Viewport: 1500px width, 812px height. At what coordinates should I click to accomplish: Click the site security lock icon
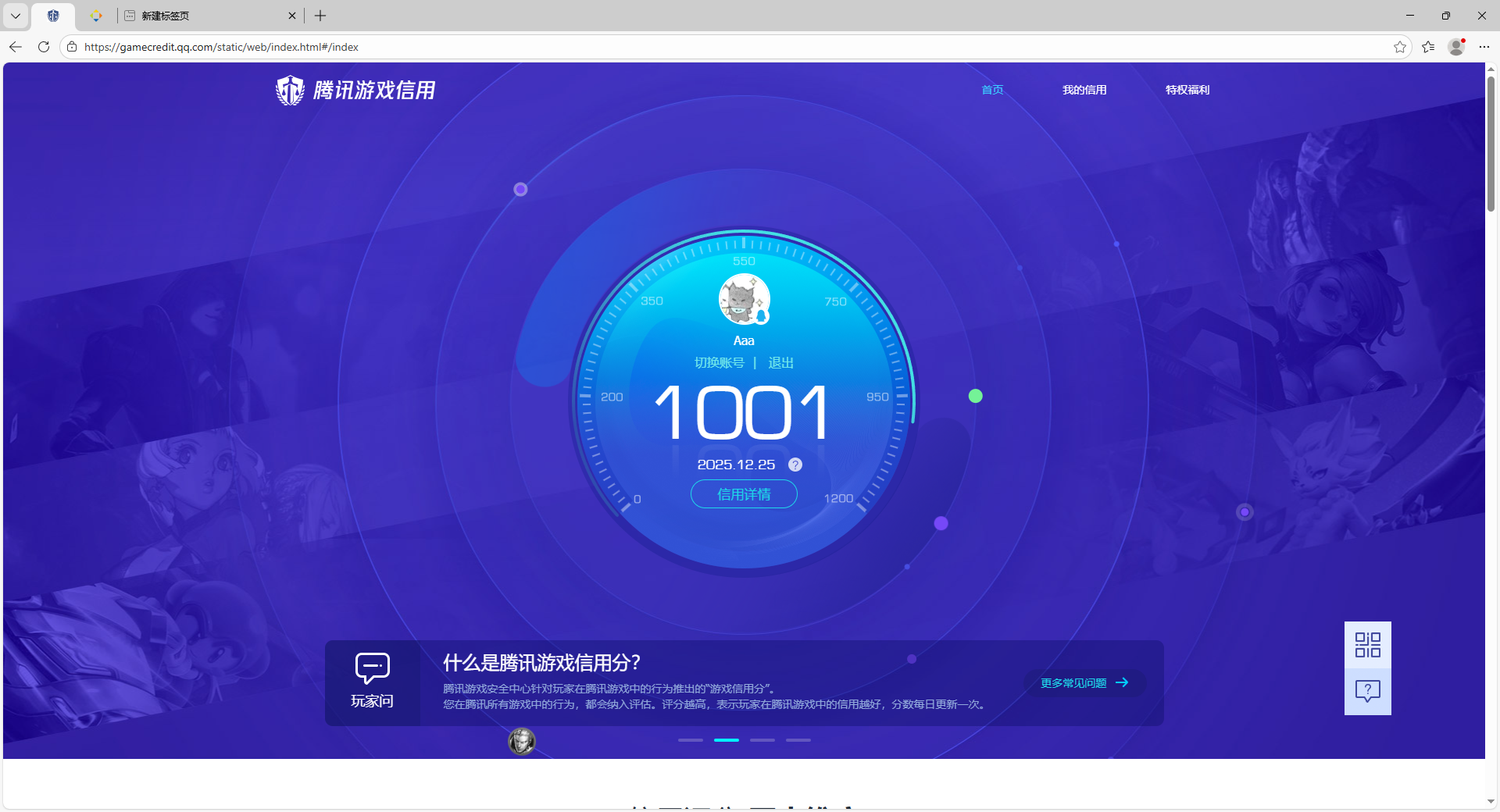tap(71, 47)
